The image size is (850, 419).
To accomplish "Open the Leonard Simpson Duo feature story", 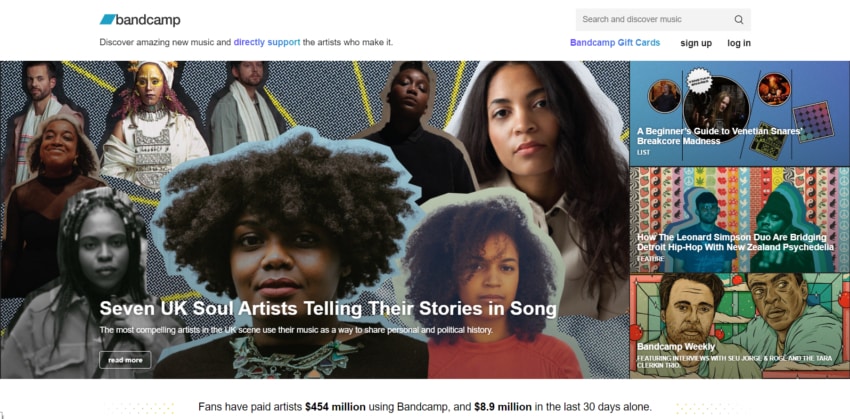I will pos(735,242).
